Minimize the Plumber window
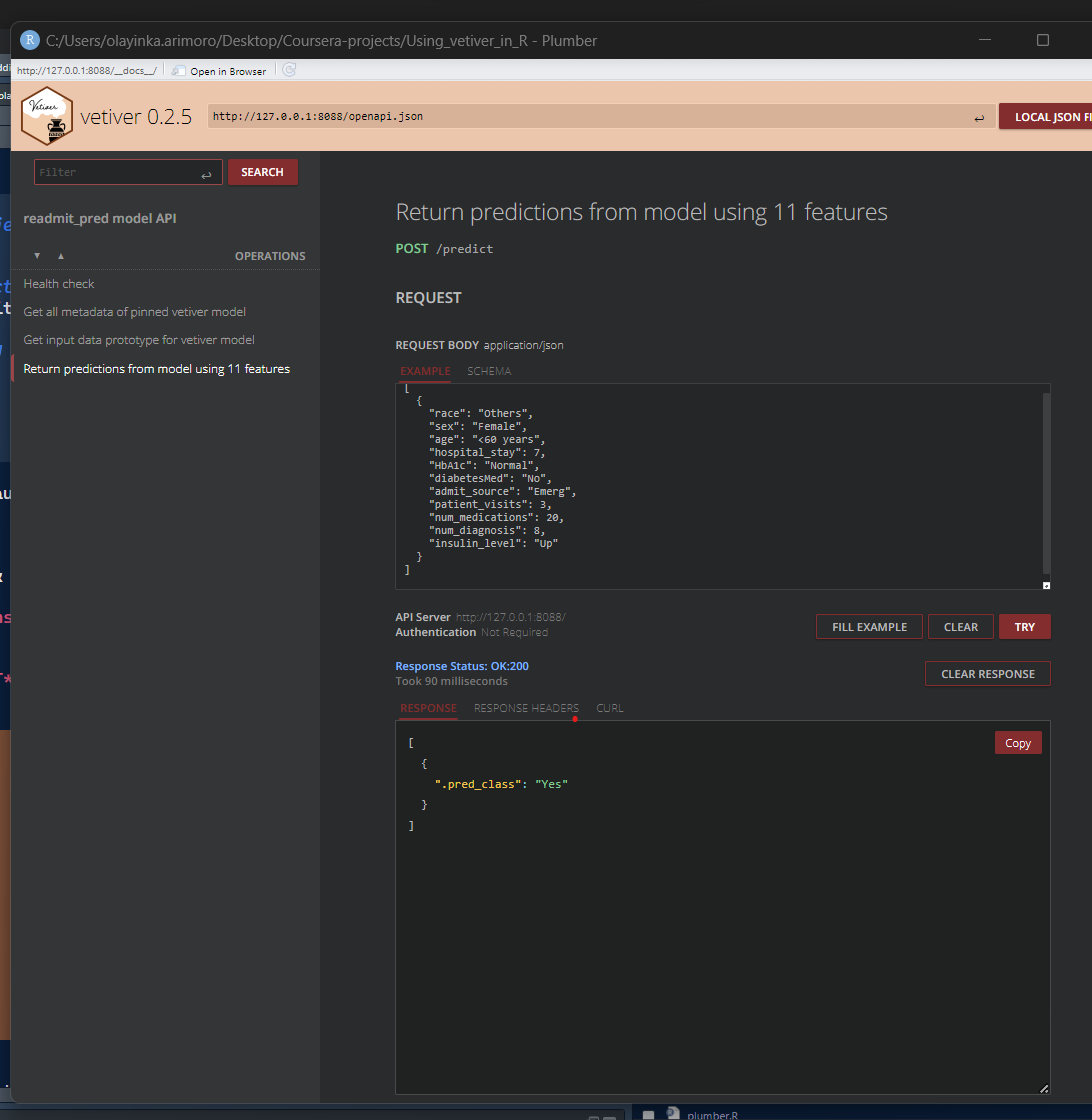The height and width of the screenshot is (1120, 1092). [x=985, y=40]
